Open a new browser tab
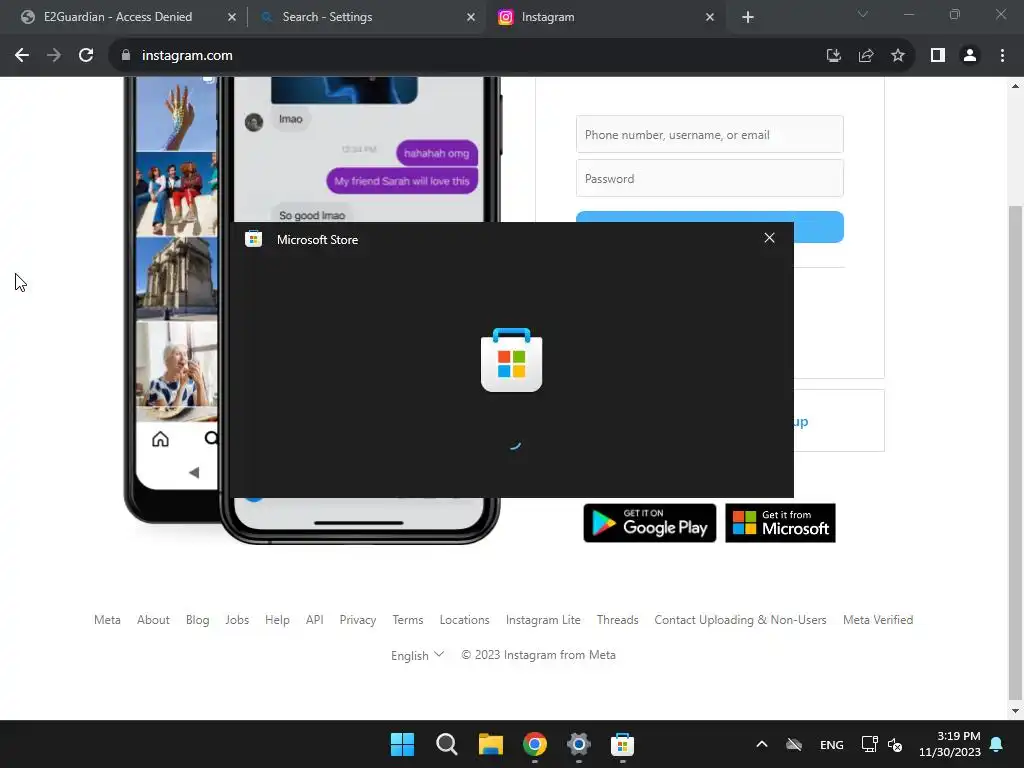The width and height of the screenshot is (1024, 768). [748, 18]
